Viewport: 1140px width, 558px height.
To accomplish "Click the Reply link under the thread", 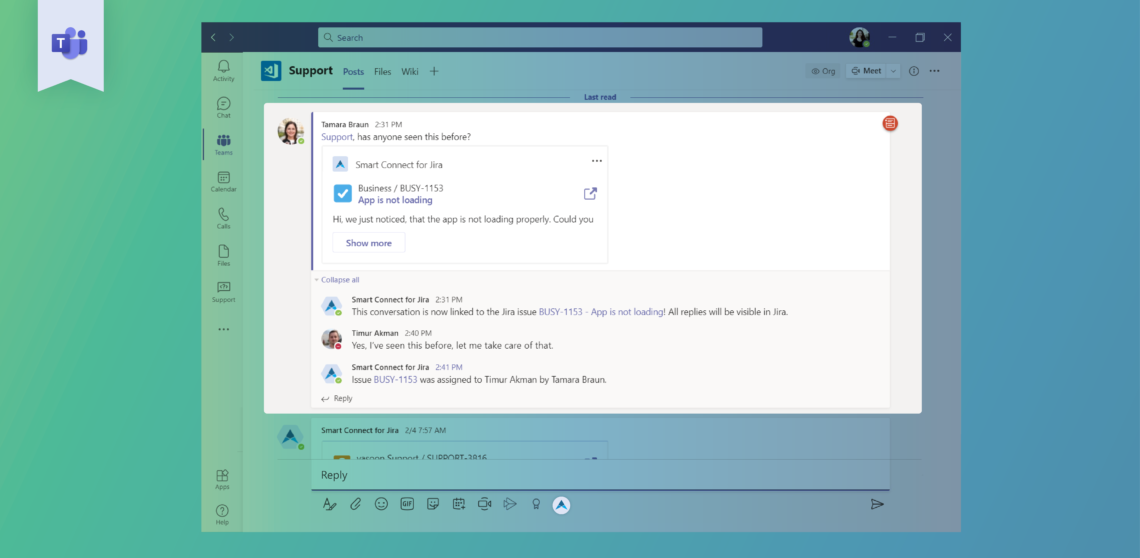I will point(342,398).
